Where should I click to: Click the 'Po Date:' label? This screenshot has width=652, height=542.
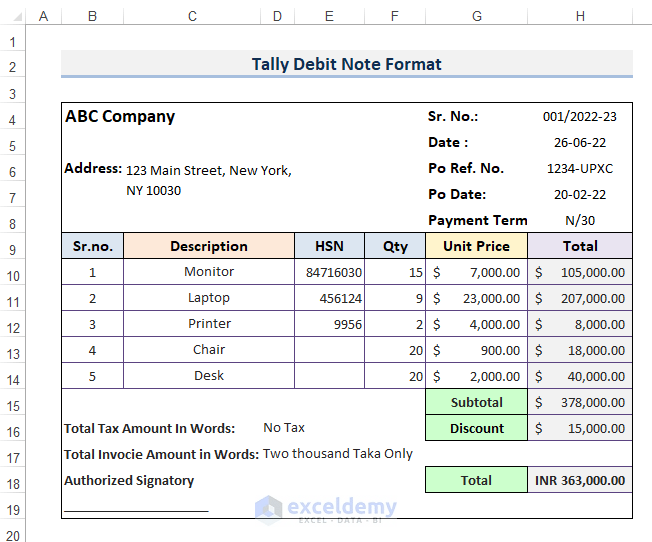pyautogui.click(x=457, y=194)
